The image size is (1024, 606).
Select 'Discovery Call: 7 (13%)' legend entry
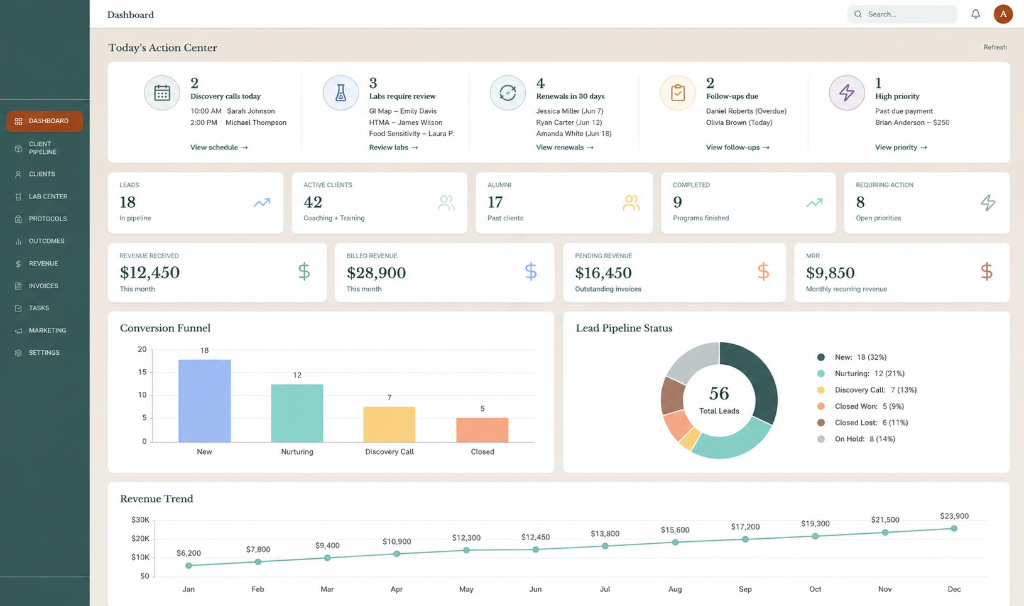click(x=867, y=390)
